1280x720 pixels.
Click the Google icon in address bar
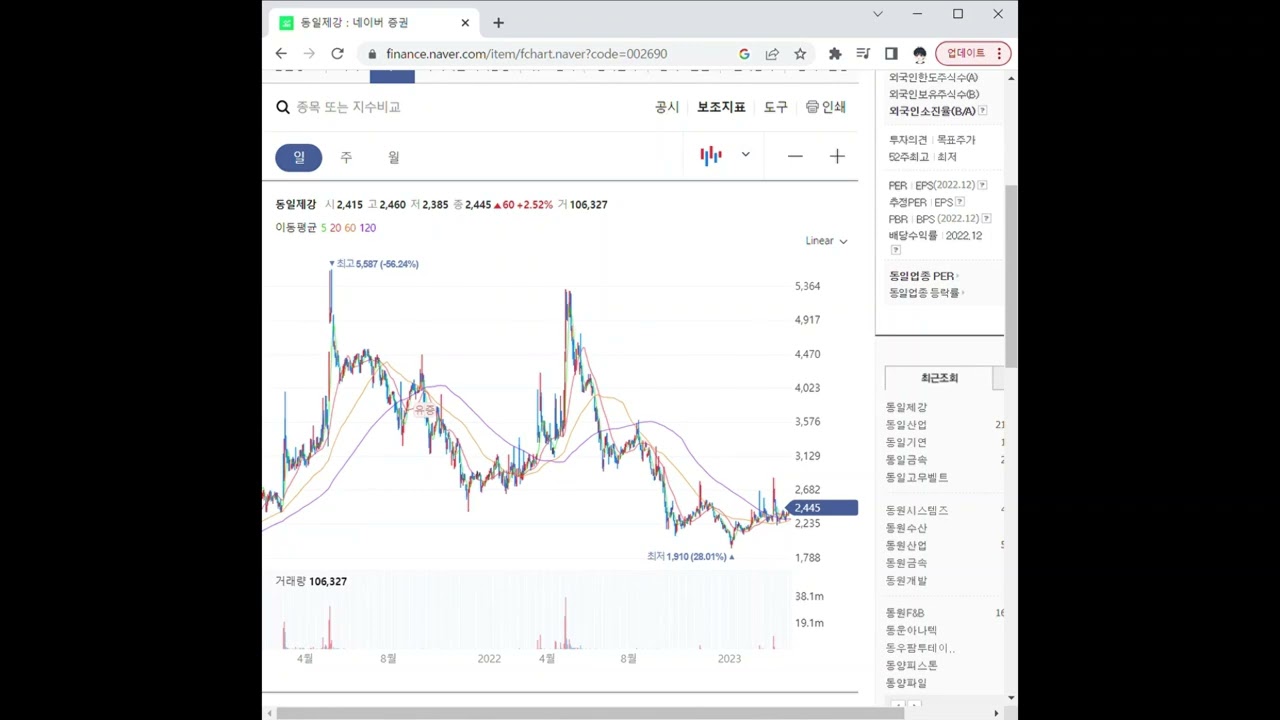[744, 54]
